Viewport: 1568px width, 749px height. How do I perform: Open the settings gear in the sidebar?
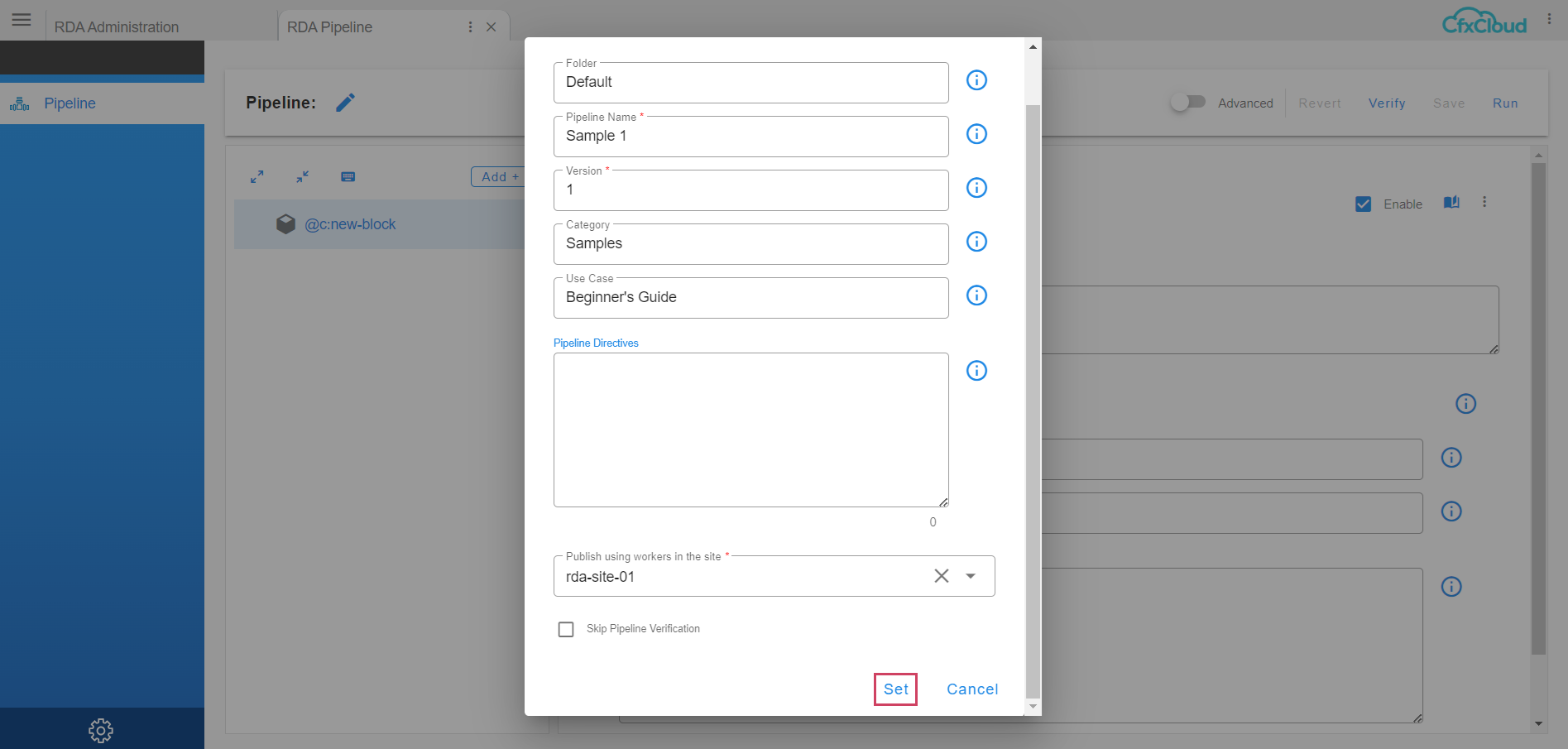pos(101,730)
